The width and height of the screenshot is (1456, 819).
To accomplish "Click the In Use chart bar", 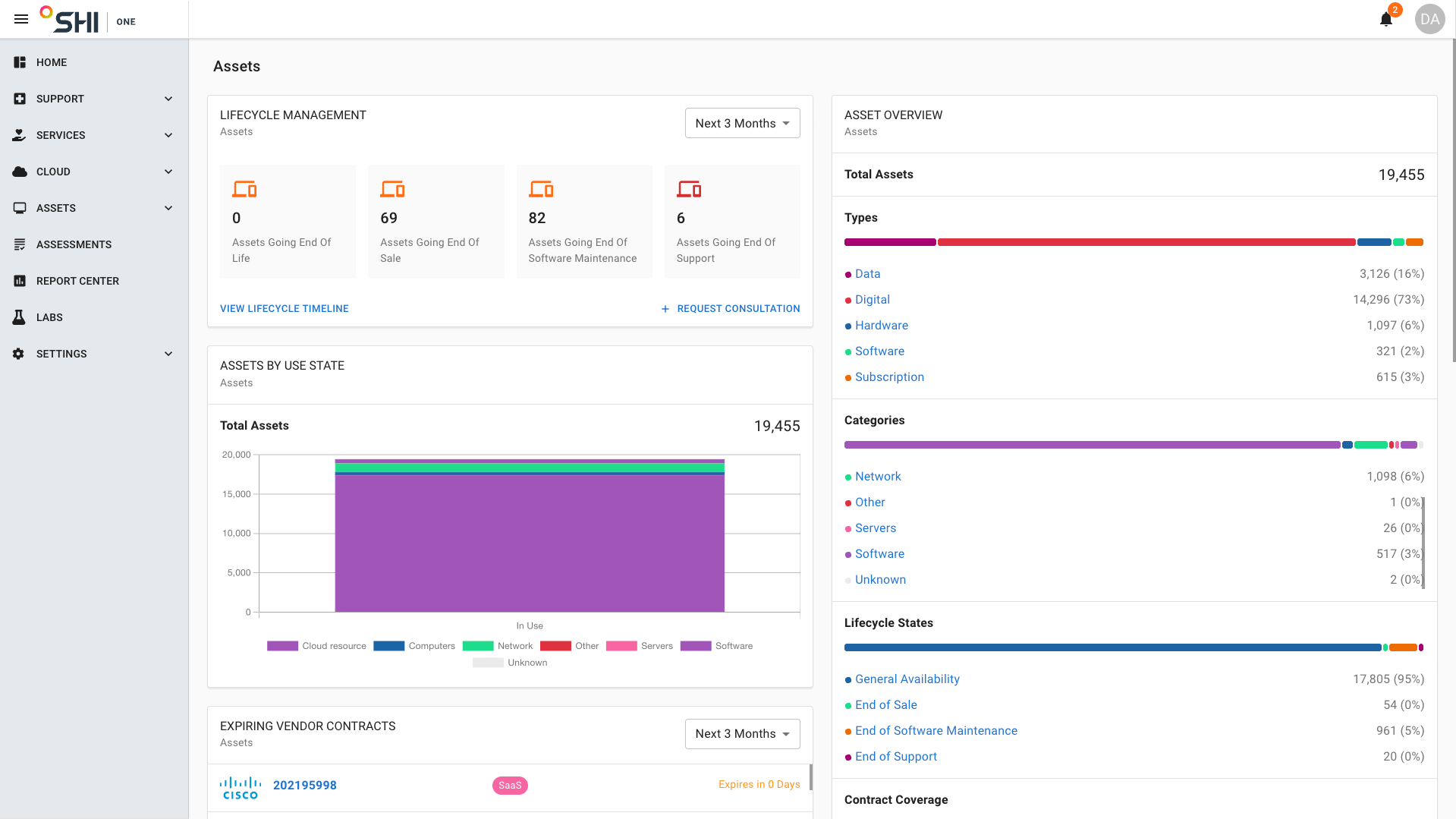I will [x=530, y=535].
